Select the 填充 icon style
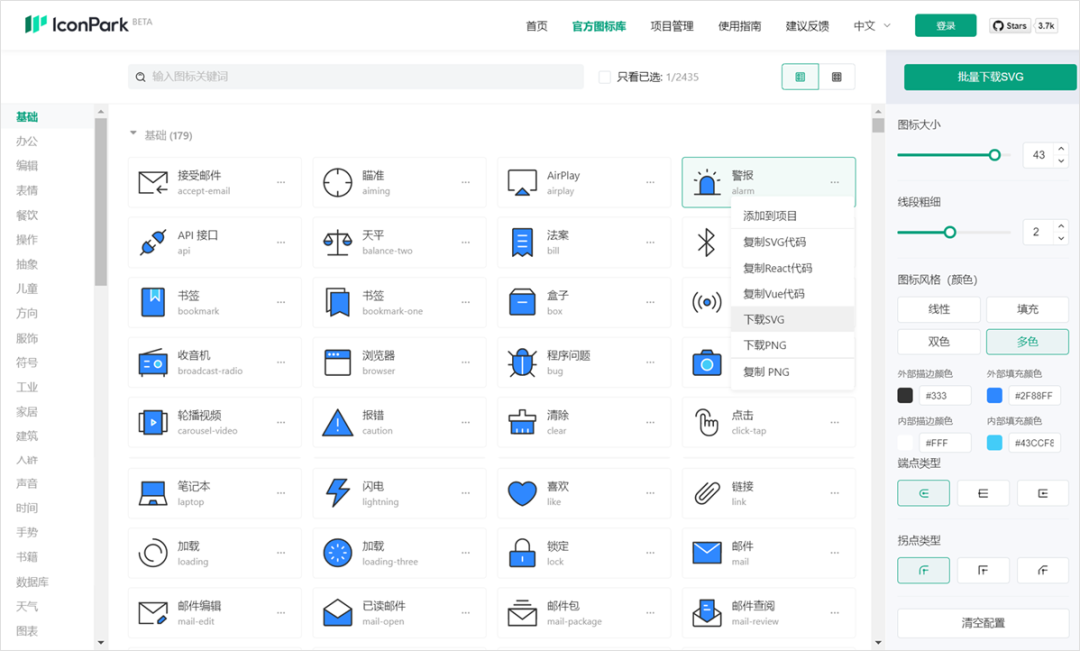Viewport: 1080px width, 651px height. tap(1028, 309)
